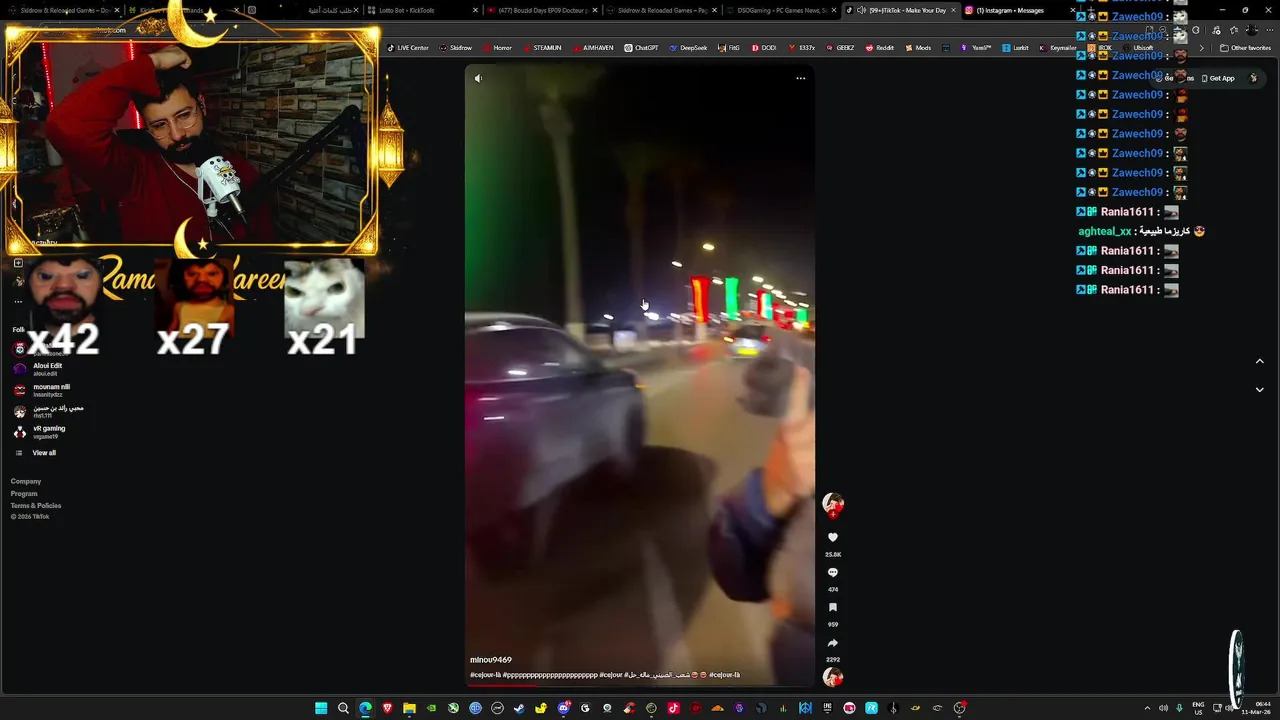Show more bookmarks with the overflow chevron
The width and height of the screenshot is (1280, 720).
click(x=1201, y=48)
